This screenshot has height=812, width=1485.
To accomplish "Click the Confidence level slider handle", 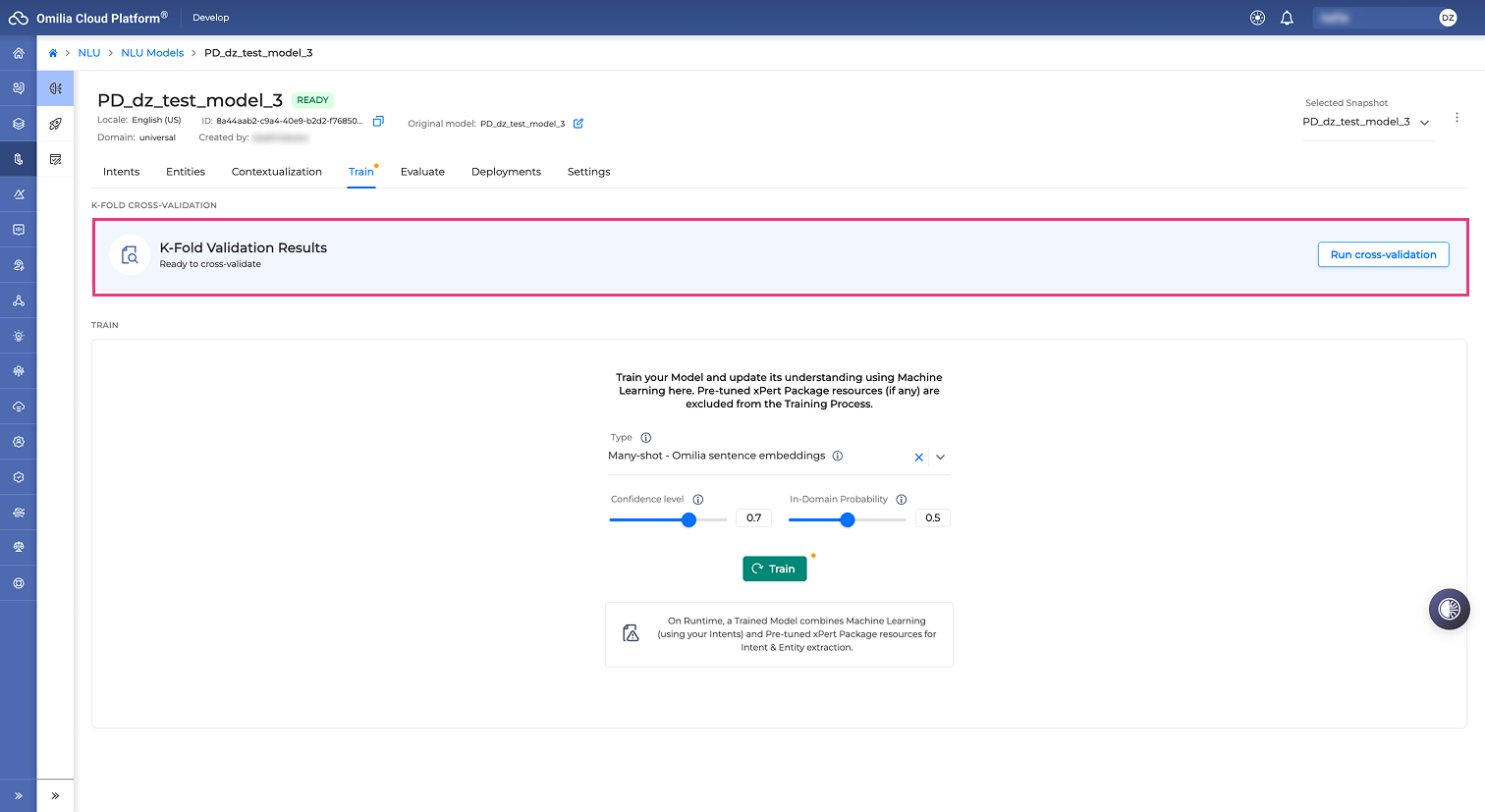I will tap(689, 519).
